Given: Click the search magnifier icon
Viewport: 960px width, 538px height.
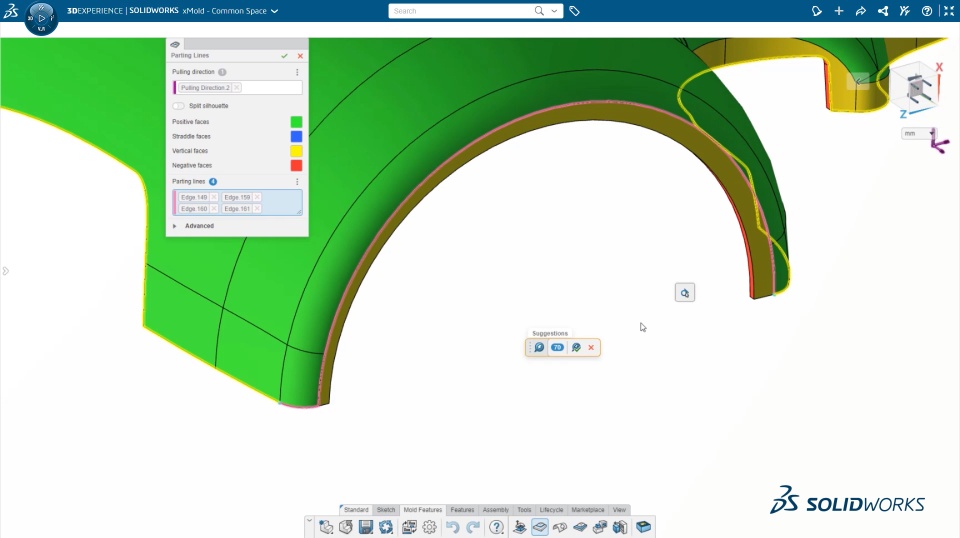Looking at the screenshot, I should (x=539, y=11).
